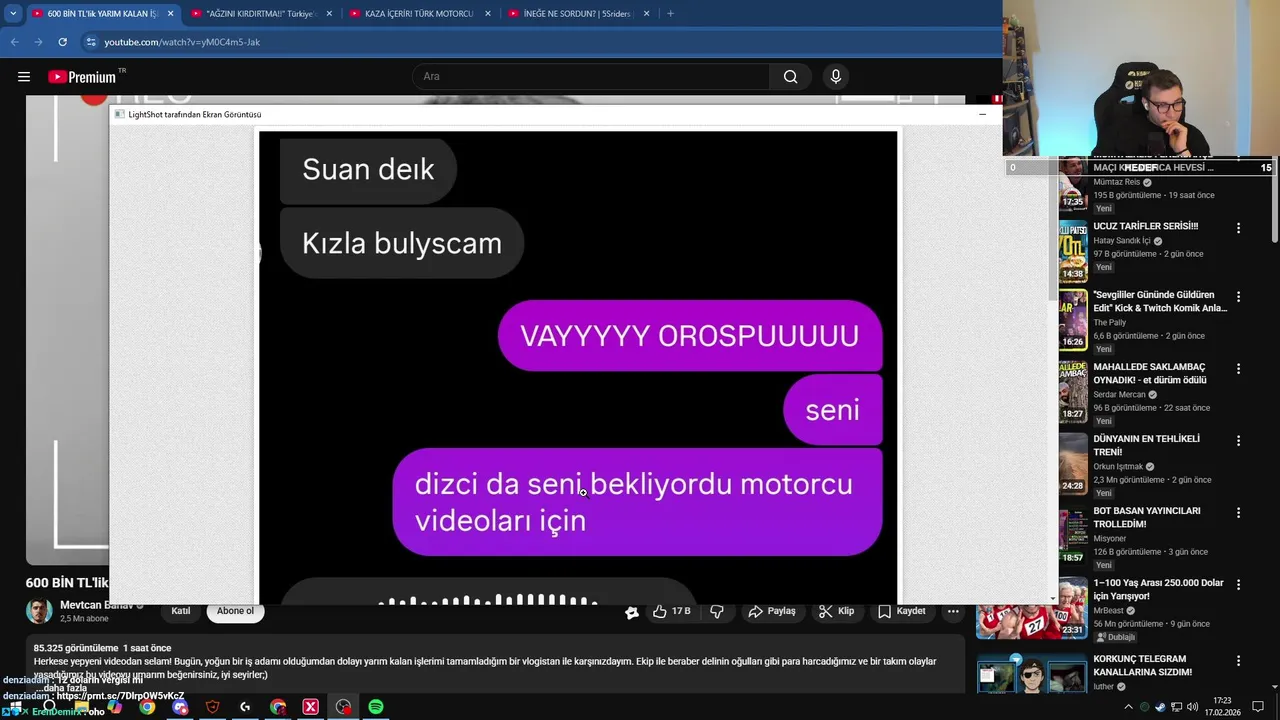Image resolution: width=1280 pixels, height=720 pixels.
Task: Open options for "BOT BASAN YAYINCILARI" video
Action: 1238,513
